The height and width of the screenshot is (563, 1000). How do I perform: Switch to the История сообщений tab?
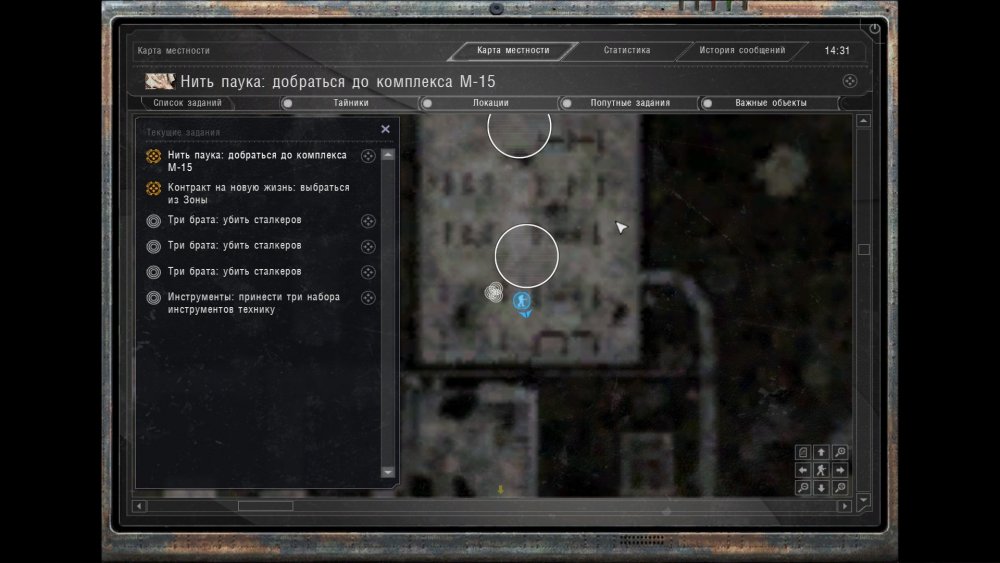tap(742, 50)
